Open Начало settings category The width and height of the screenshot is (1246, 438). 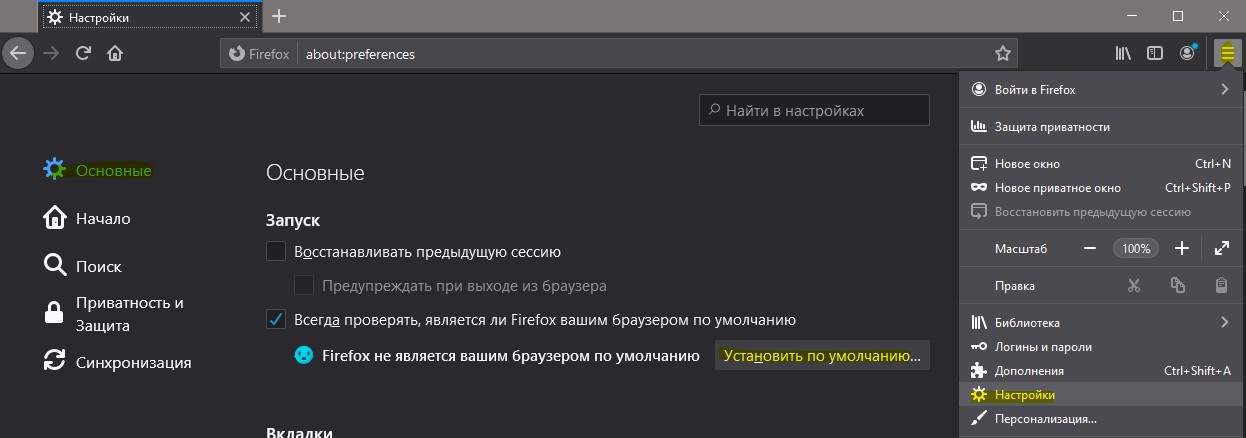[87, 218]
